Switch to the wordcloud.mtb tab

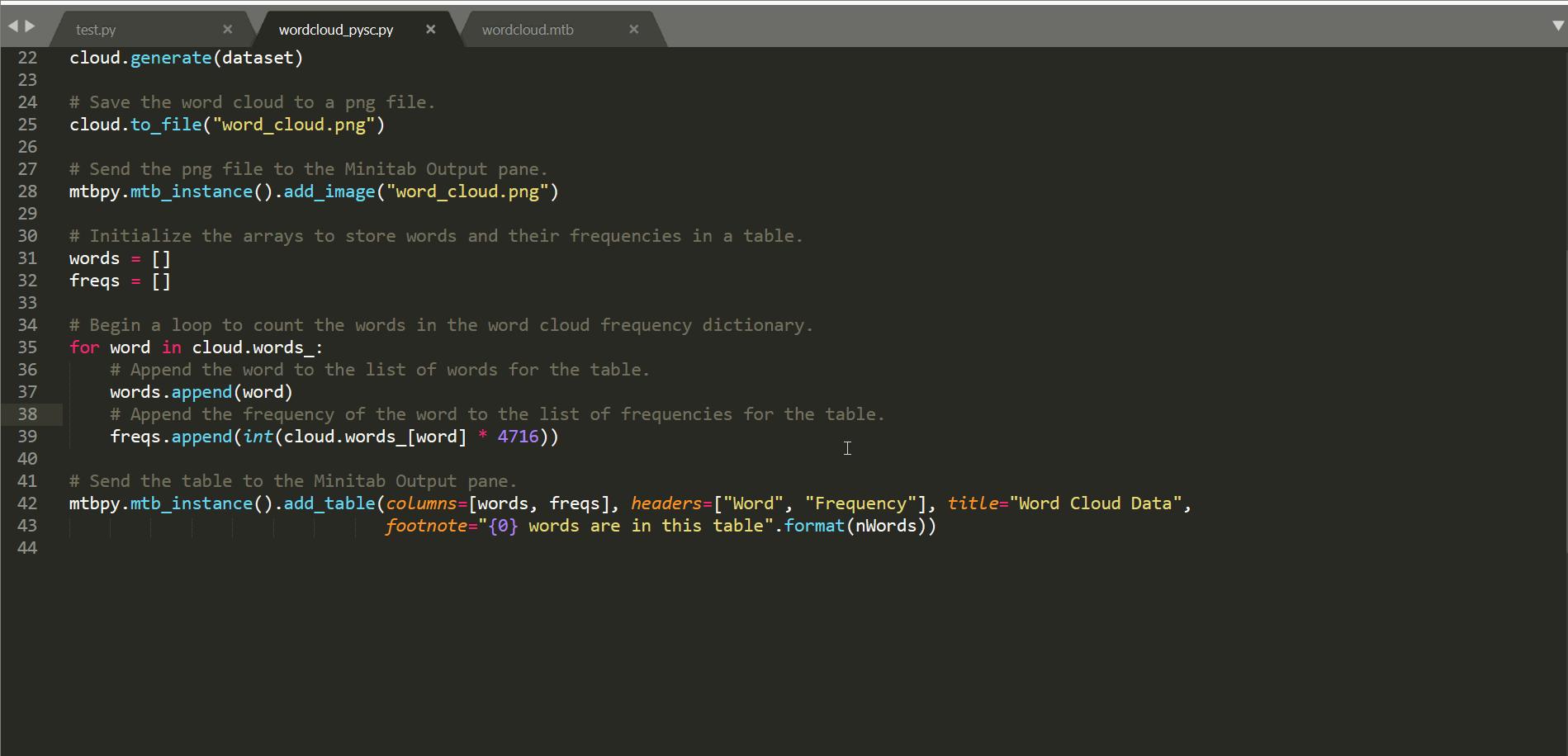coord(528,30)
